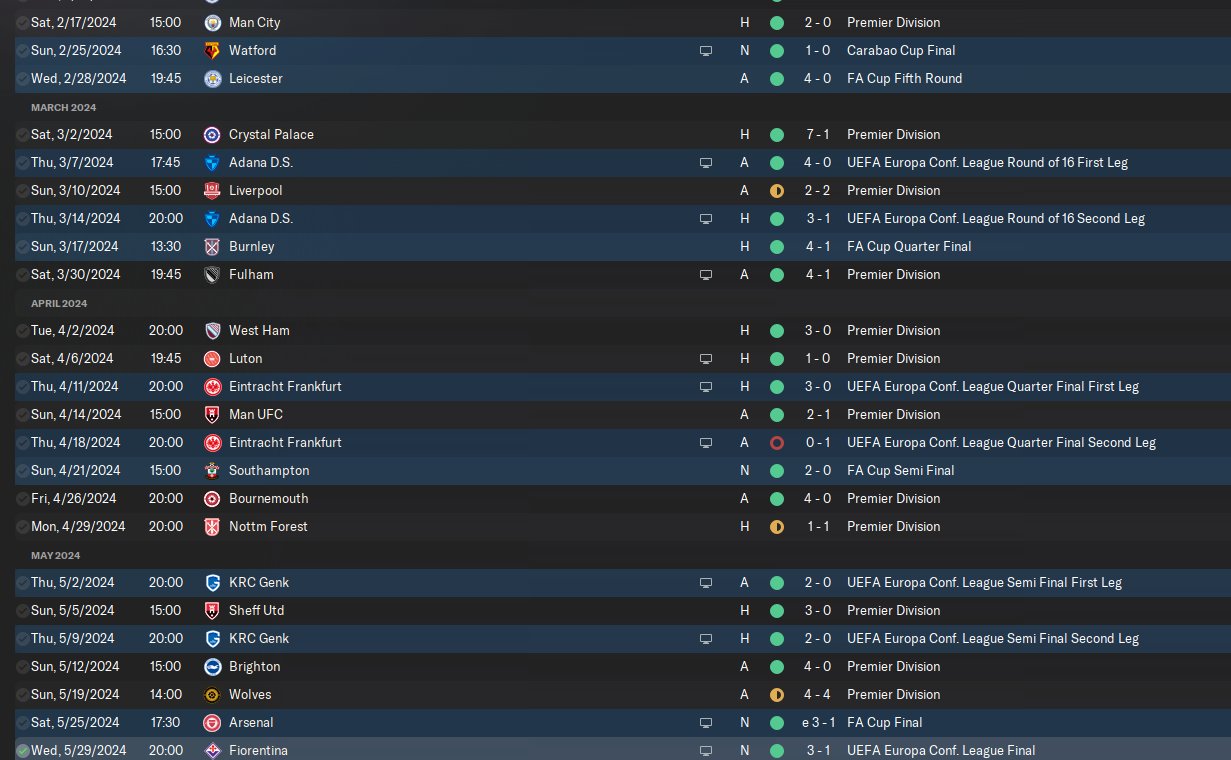Viewport: 1231px width, 760px height.
Task: Open the Liverpool team name link
Action: point(255,190)
